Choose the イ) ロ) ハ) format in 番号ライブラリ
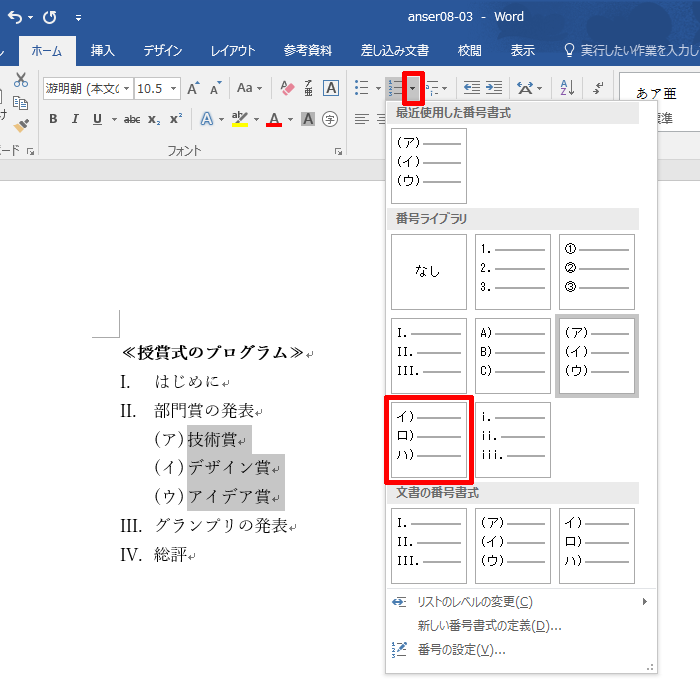Viewport: 700px width, 690px height. (429, 440)
